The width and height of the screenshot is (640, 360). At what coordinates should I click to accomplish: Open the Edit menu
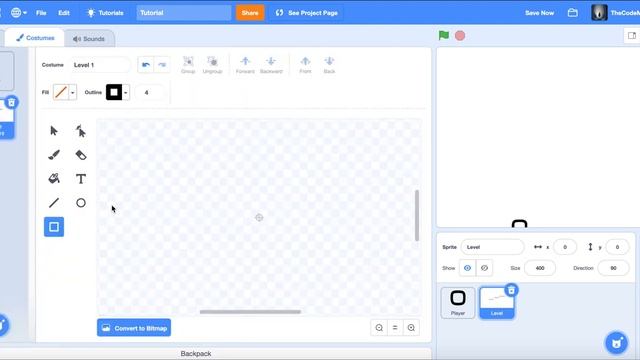click(64, 13)
